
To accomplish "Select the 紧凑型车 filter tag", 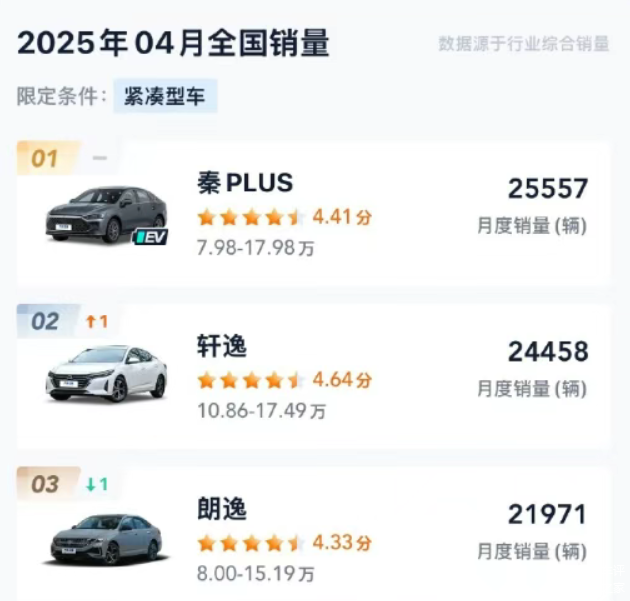I will coord(165,96).
